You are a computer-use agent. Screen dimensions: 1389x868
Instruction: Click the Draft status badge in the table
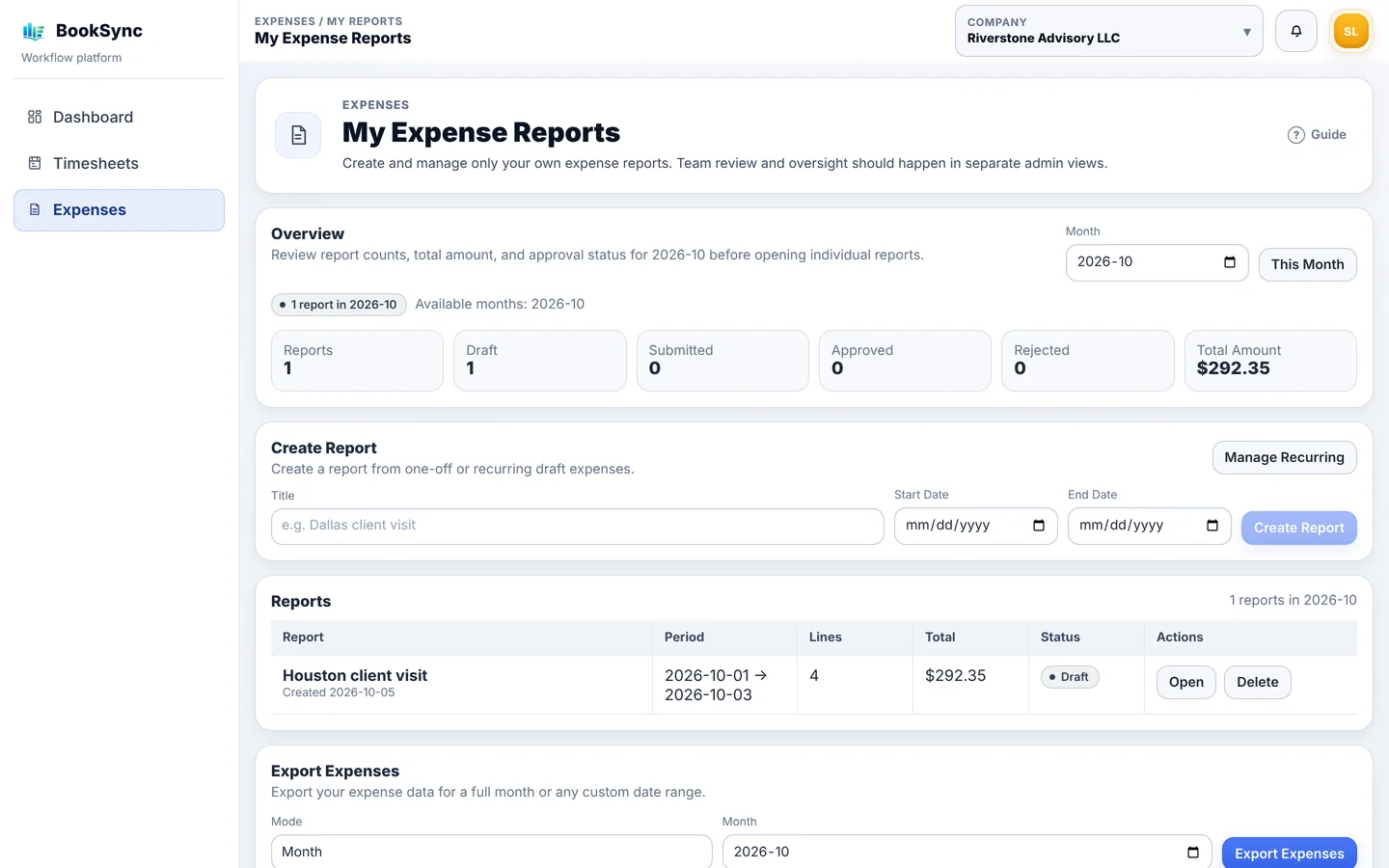tap(1070, 677)
